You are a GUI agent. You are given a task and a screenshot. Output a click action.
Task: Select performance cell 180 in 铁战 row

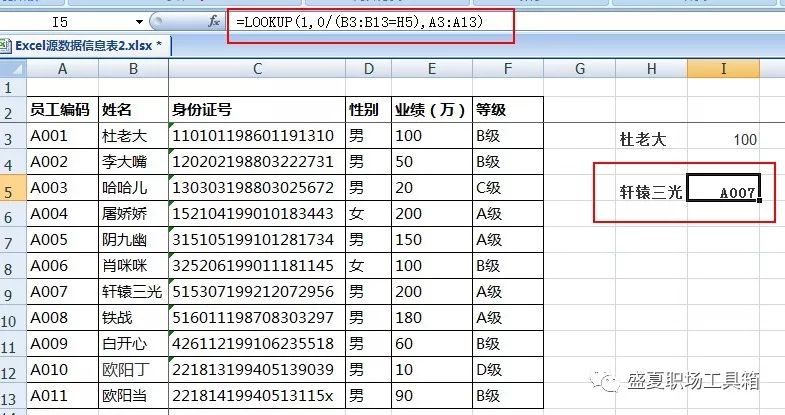click(x=432, y=318)
